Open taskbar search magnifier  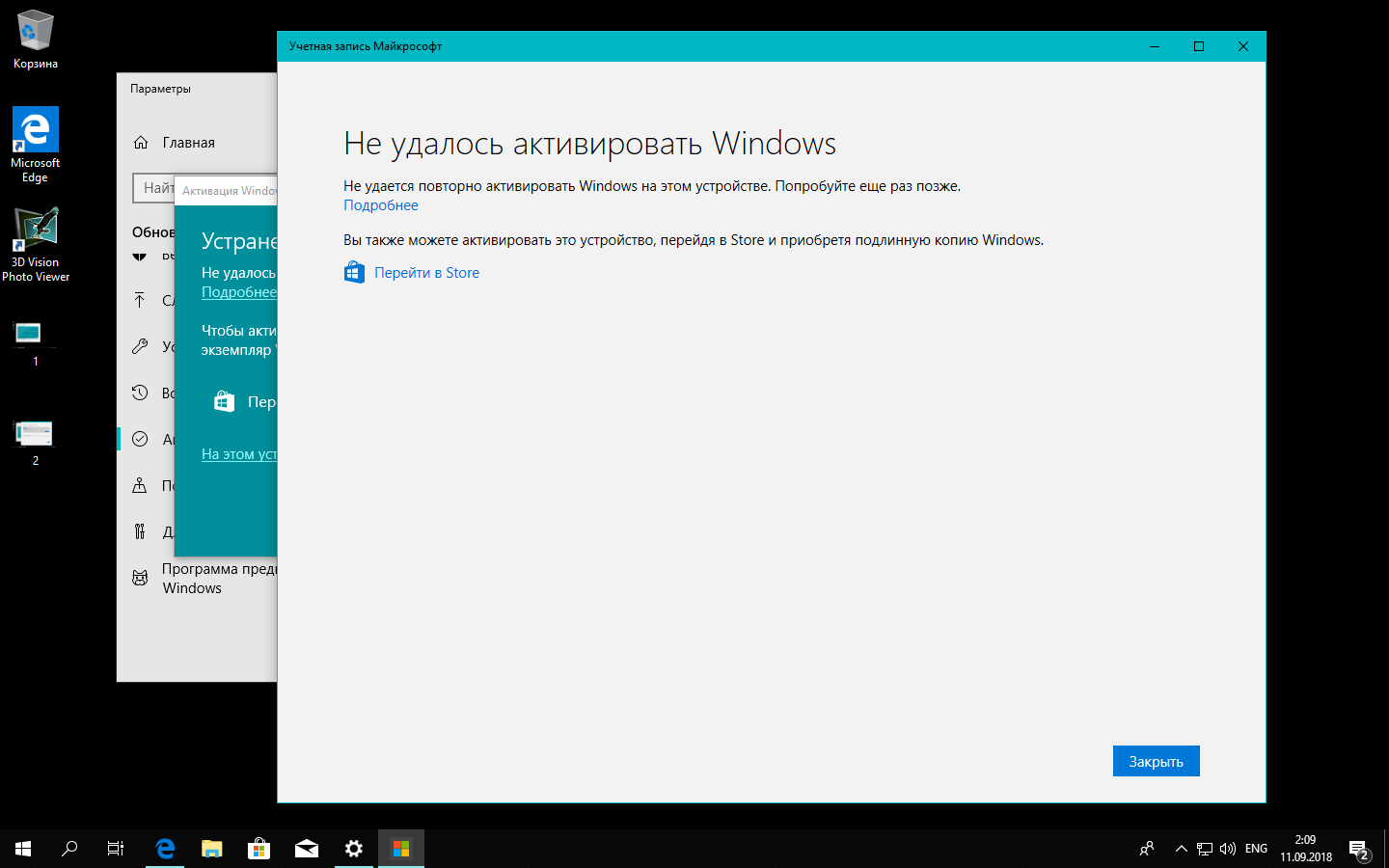coord(69,849)
